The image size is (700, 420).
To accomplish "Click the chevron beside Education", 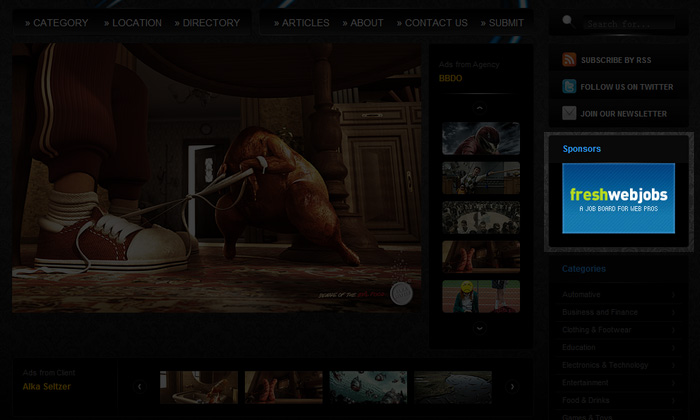I will (x=674, y=347).
